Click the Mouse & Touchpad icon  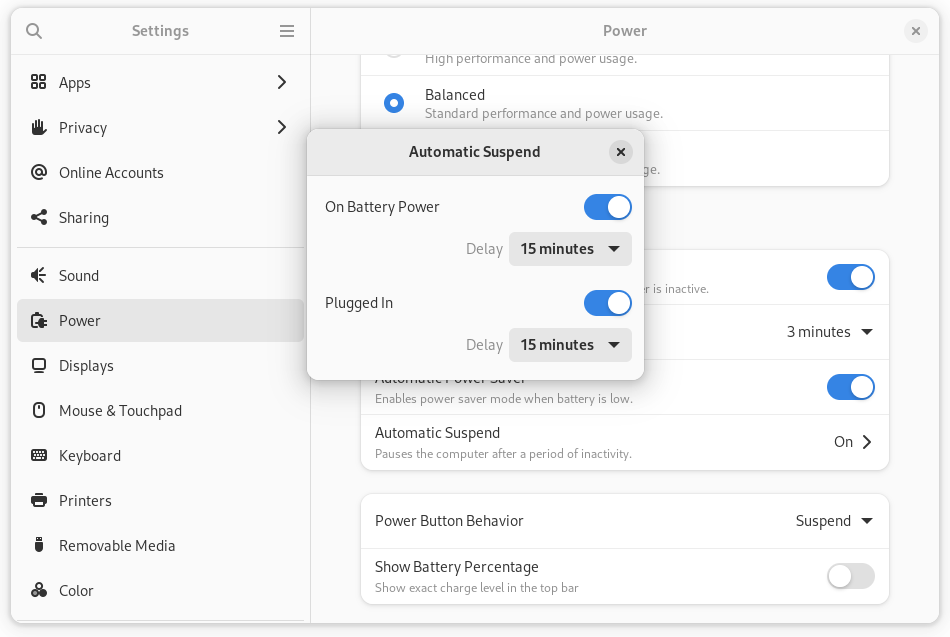pos(39,410)
